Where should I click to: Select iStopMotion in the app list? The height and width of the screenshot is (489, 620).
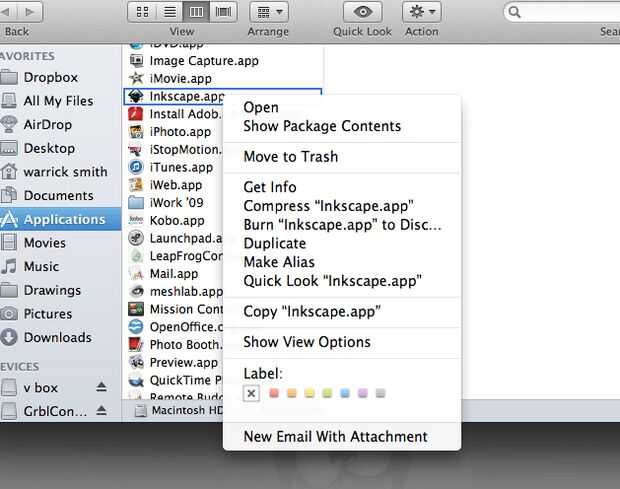click(175, 149)
